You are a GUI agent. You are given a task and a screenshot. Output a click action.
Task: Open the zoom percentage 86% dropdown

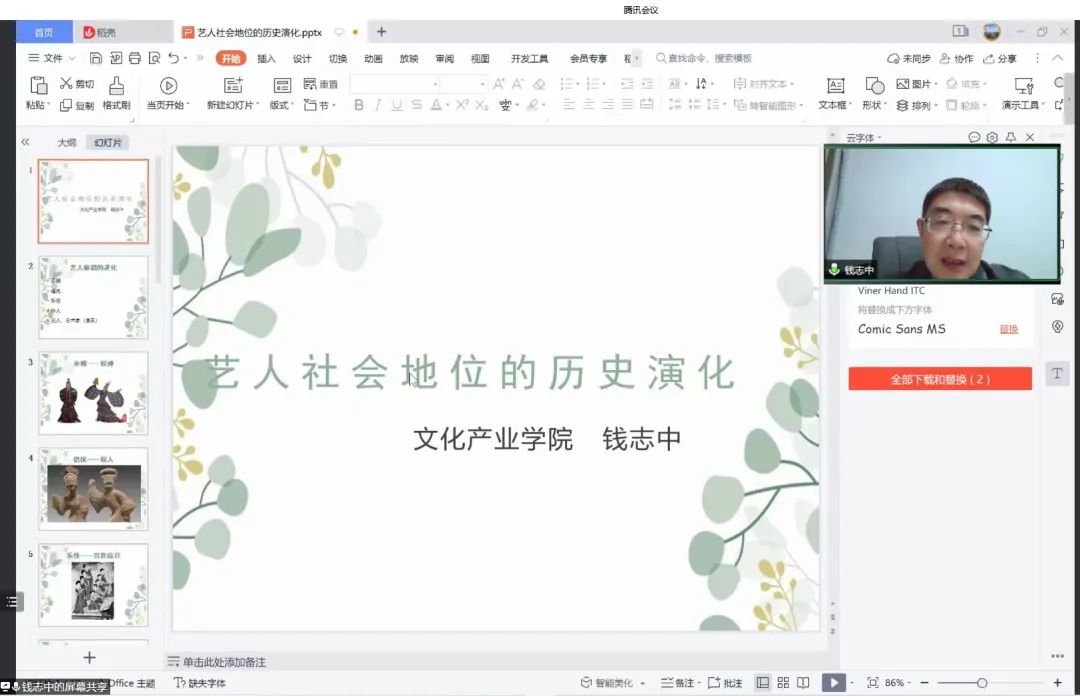tap(897, 683)
